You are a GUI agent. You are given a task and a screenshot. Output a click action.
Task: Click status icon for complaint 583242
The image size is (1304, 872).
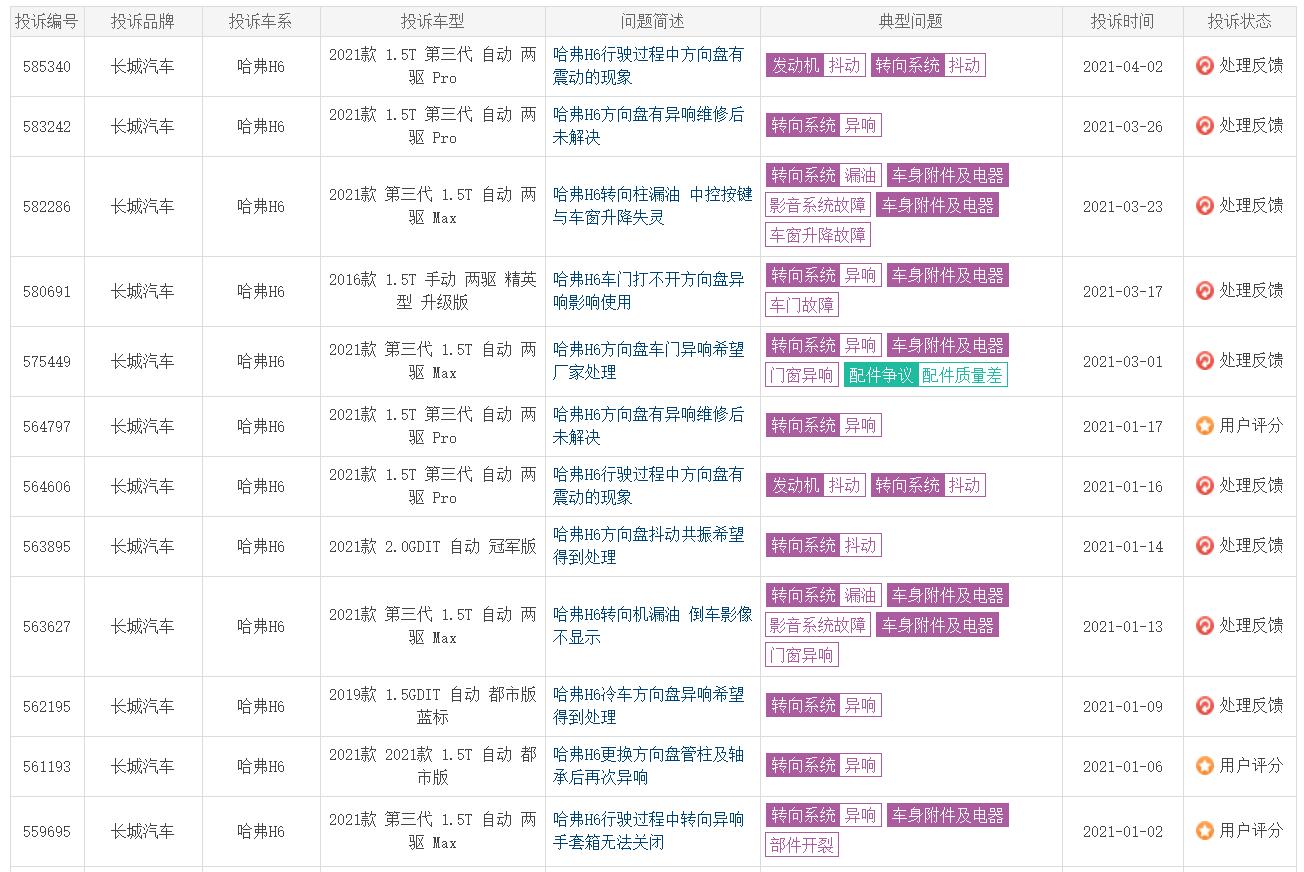click(x=1205, y=126)
